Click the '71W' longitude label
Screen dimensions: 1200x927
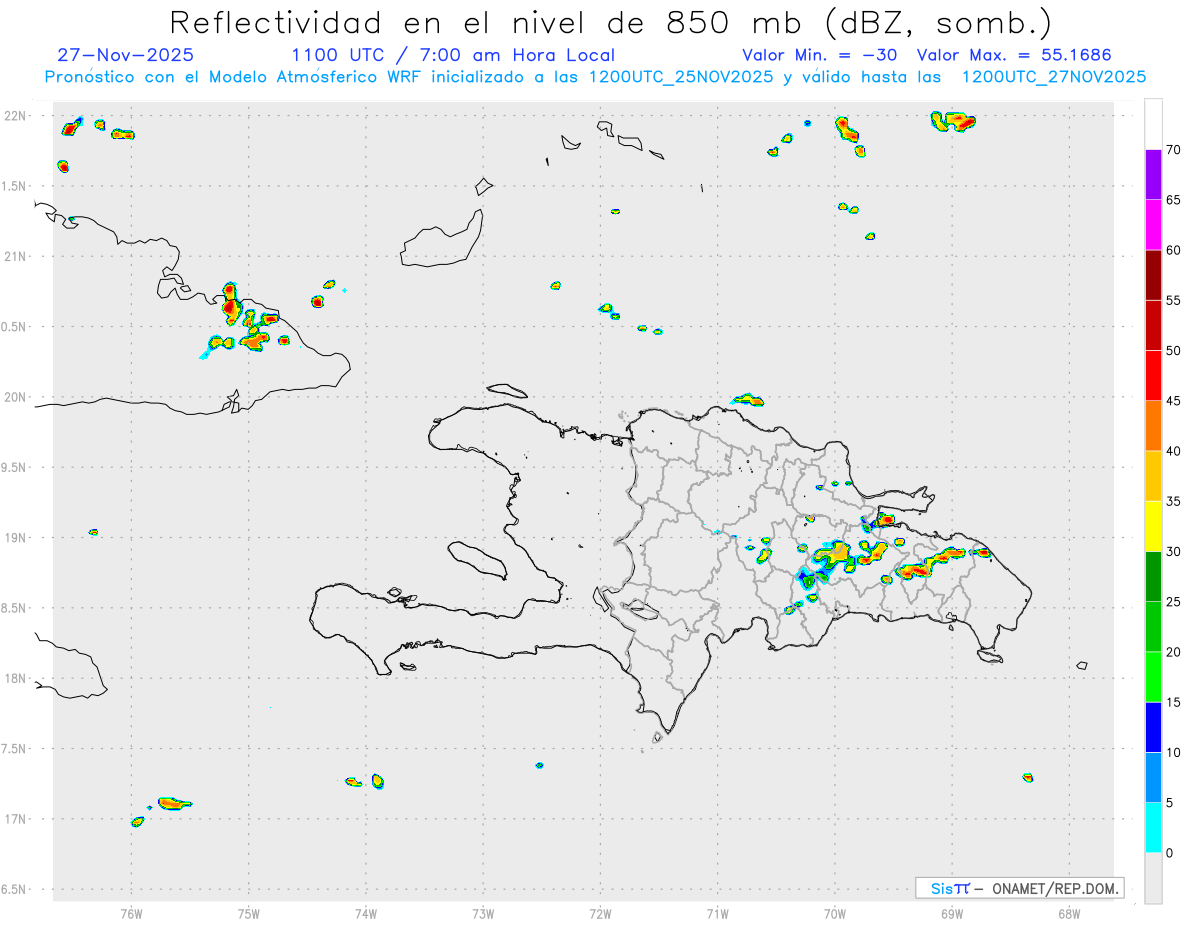click(717, 913)
